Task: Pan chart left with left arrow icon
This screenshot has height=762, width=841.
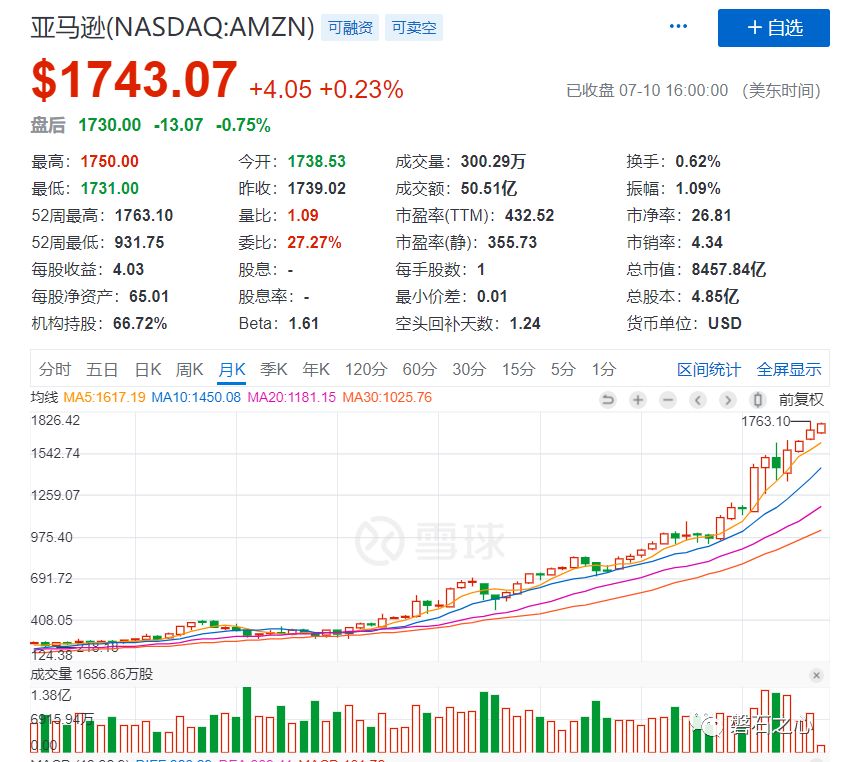Action: tap(698, 400)
